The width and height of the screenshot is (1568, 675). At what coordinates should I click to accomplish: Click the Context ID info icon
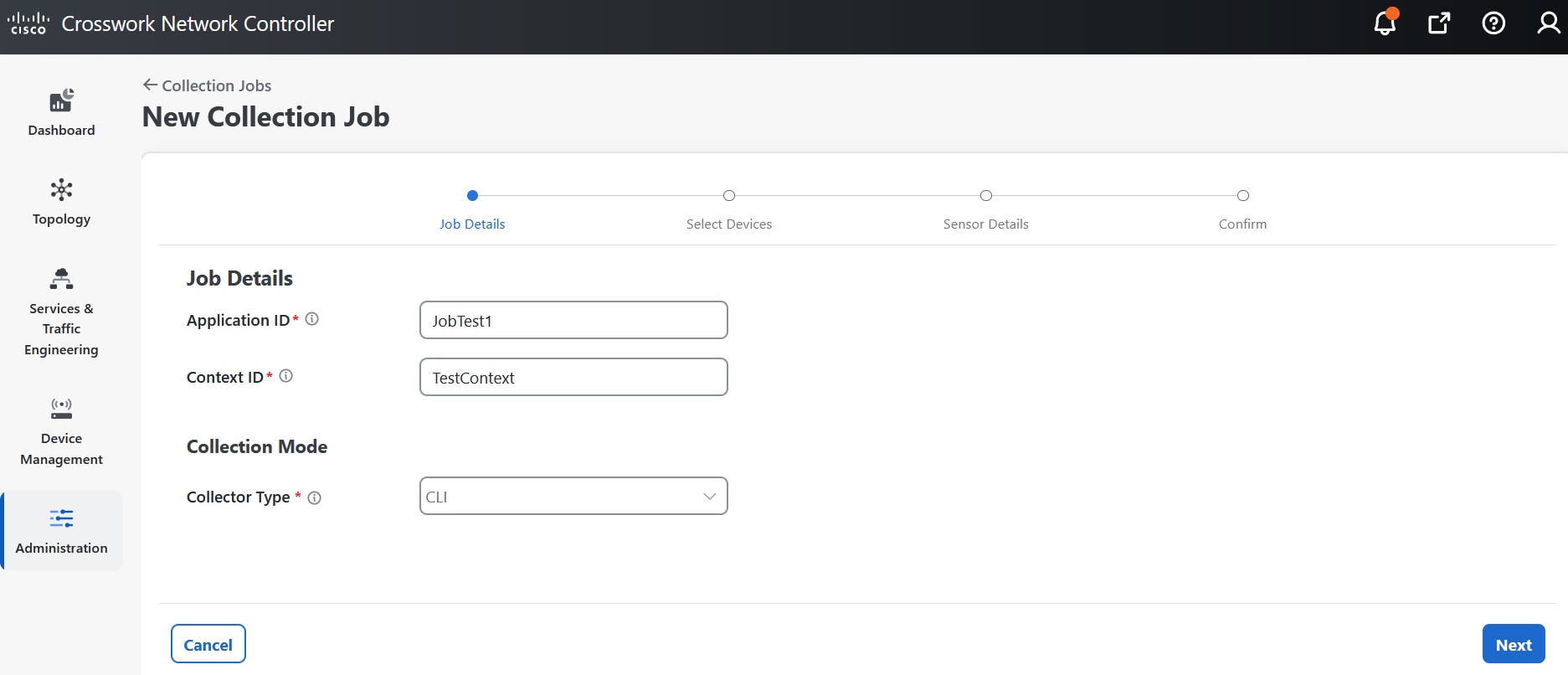pyautogui.click(x=286, y=376)
